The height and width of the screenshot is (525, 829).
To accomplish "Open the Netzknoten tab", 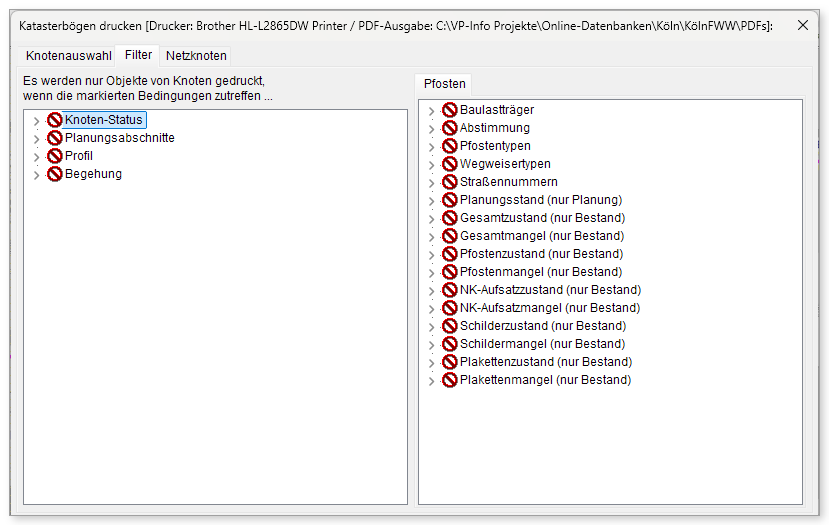I will (x=196, y=56).
